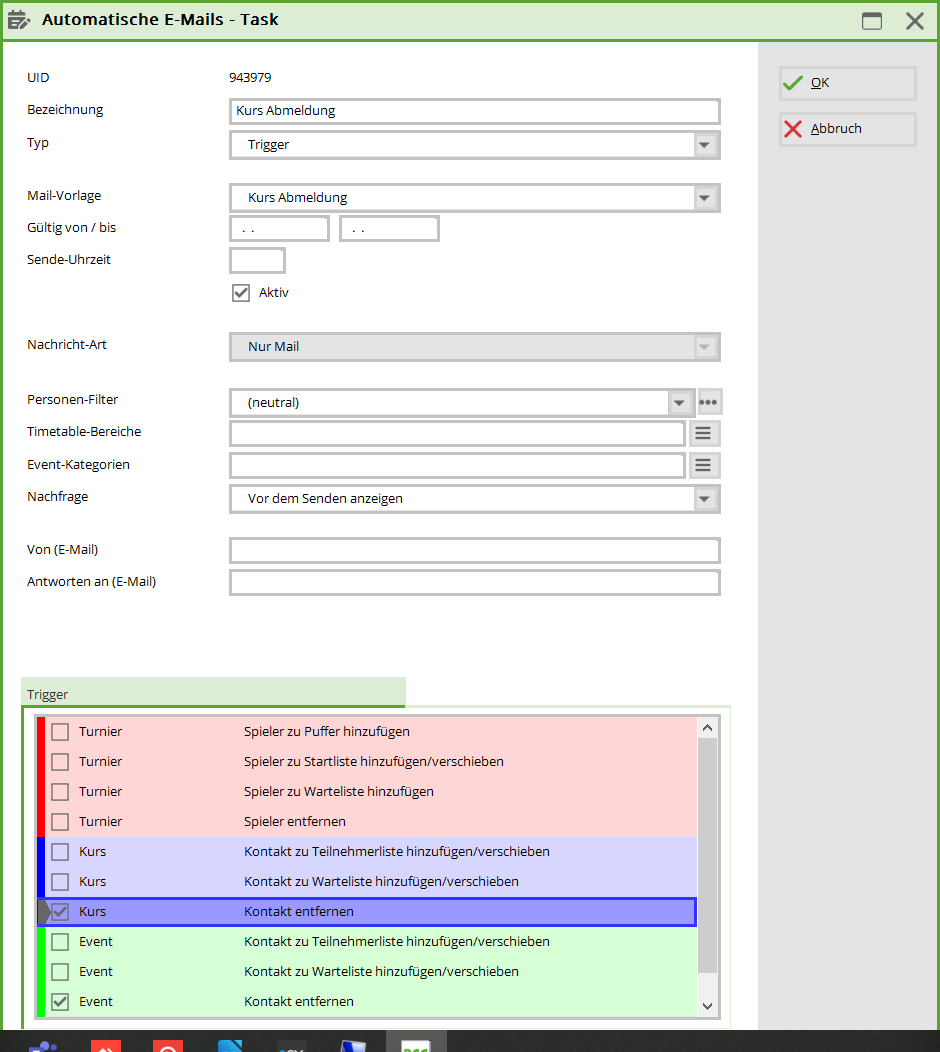The image size is (940, 1052).
Task: Cancel using the Abbruch button
Action: click(x=847, y=129)
